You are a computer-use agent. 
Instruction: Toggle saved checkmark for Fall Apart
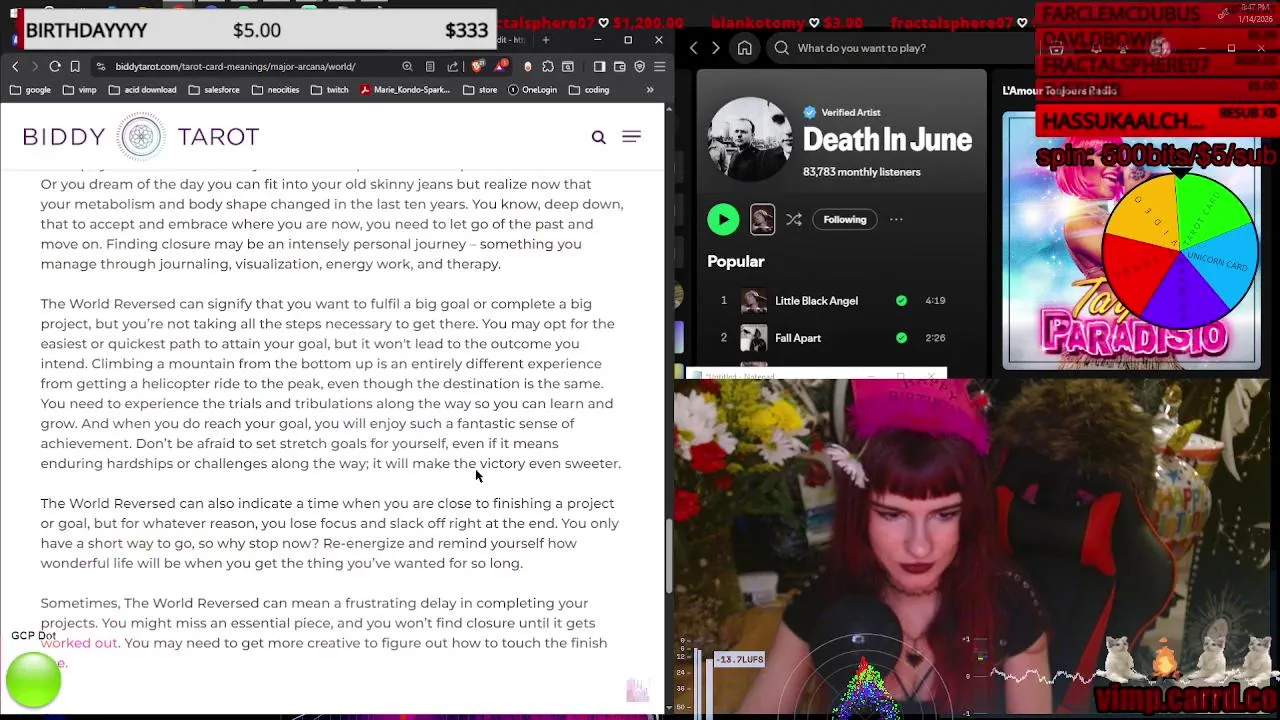[x=901, y=338]
